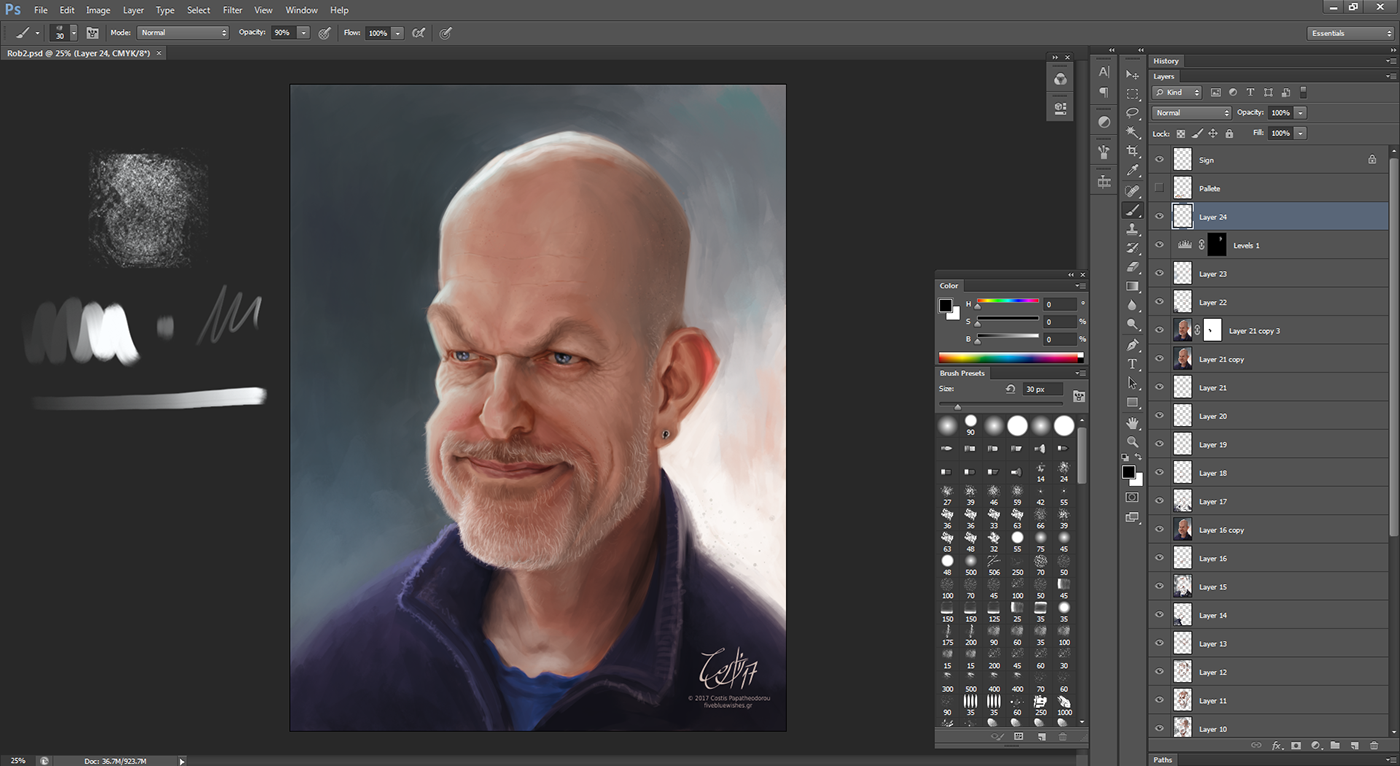Select the Move tool
Screen dimensions: 1400x766
(1132, 74)
